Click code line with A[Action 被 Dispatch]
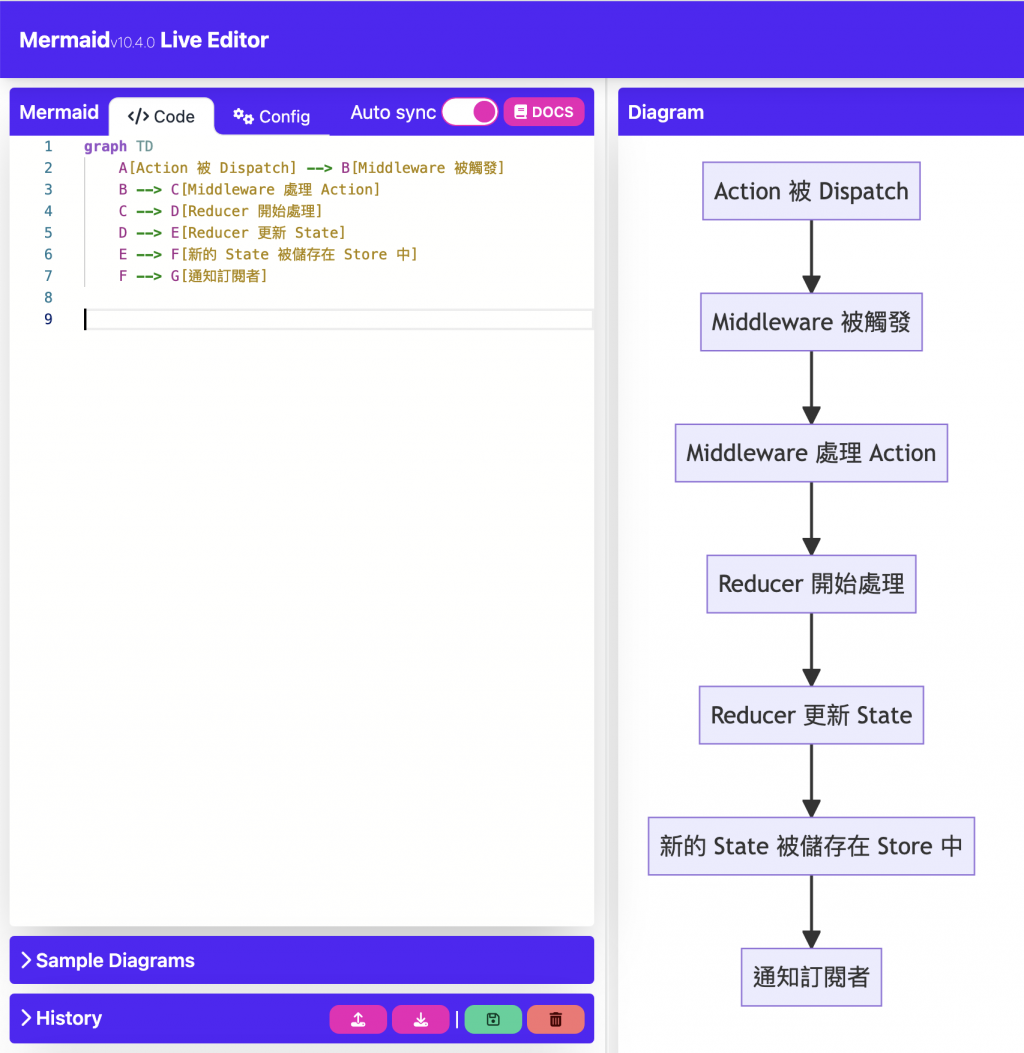Screen dimensions: 1024x1053 click(311, 168)
